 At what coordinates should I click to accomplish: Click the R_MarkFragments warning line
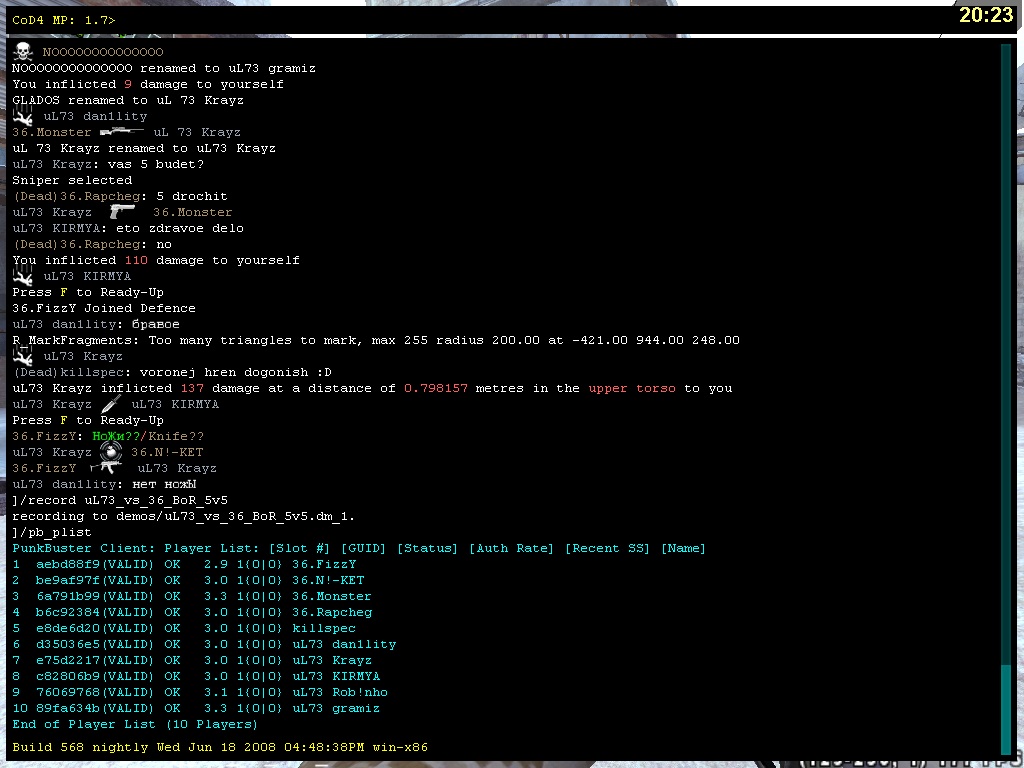[376, 340]
